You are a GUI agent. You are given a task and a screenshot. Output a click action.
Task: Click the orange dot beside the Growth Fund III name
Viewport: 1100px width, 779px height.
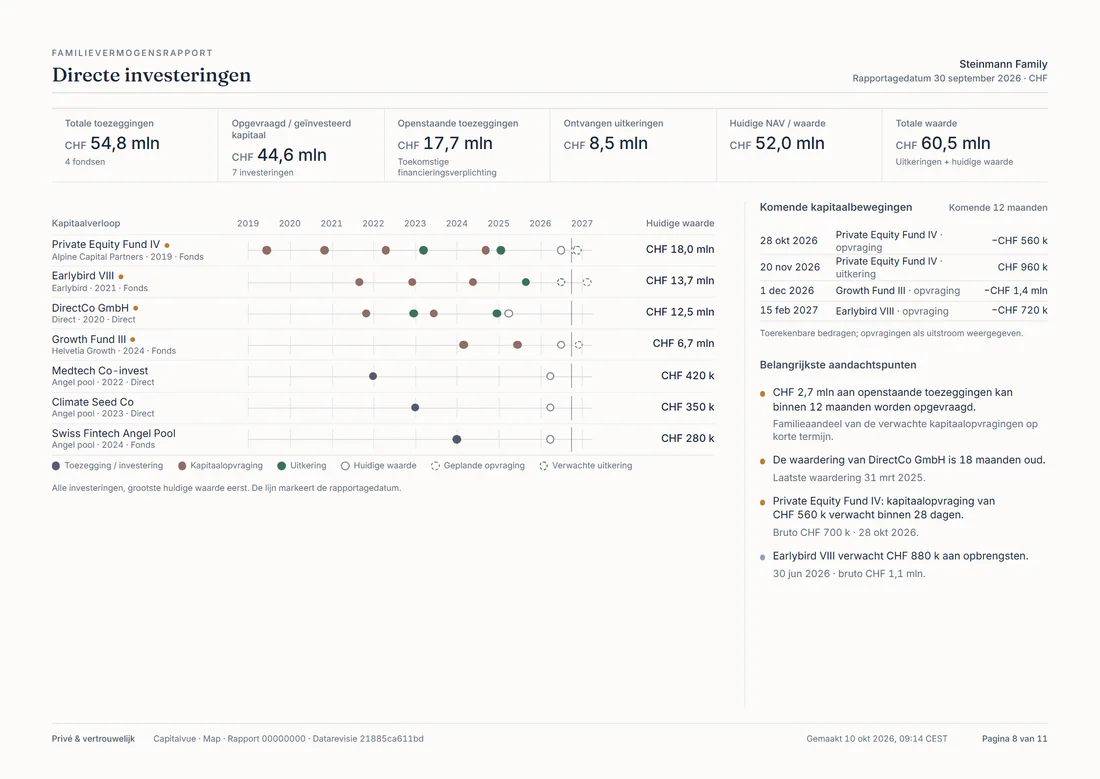(x=133, y=340)
